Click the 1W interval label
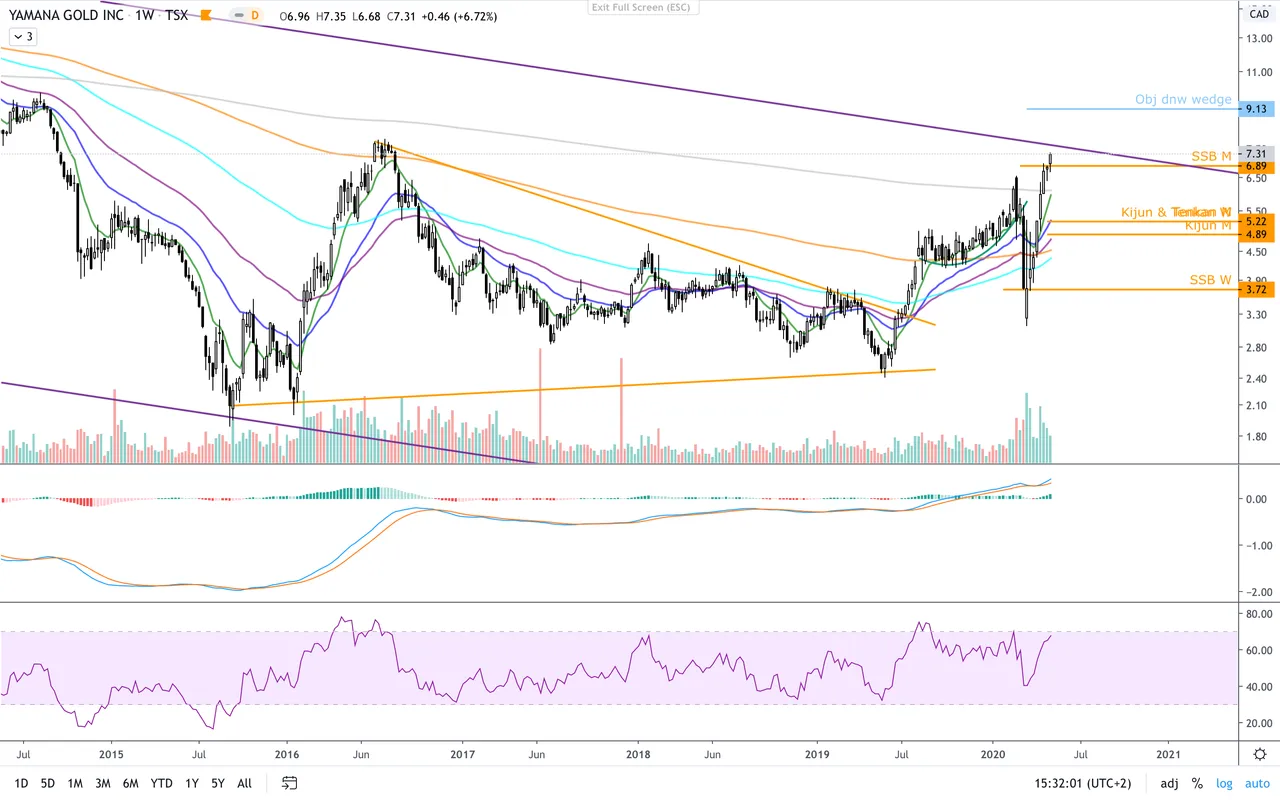The height and width of the screenshot is (800, 1280). pyautogui.click(x=146, y=16)
